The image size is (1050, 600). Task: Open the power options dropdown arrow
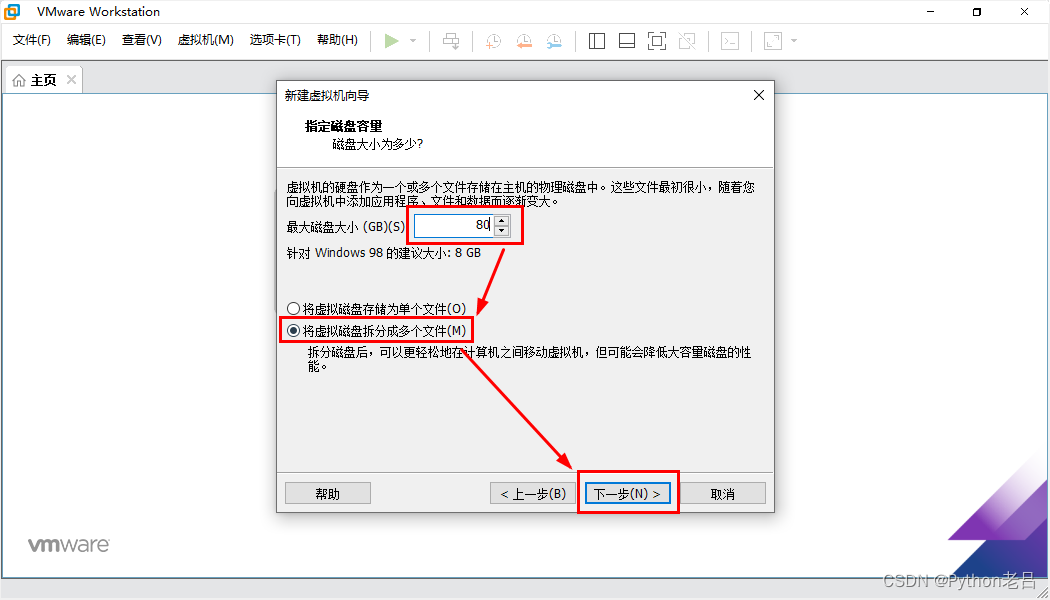pyautogui.click(x=413, y=41)
